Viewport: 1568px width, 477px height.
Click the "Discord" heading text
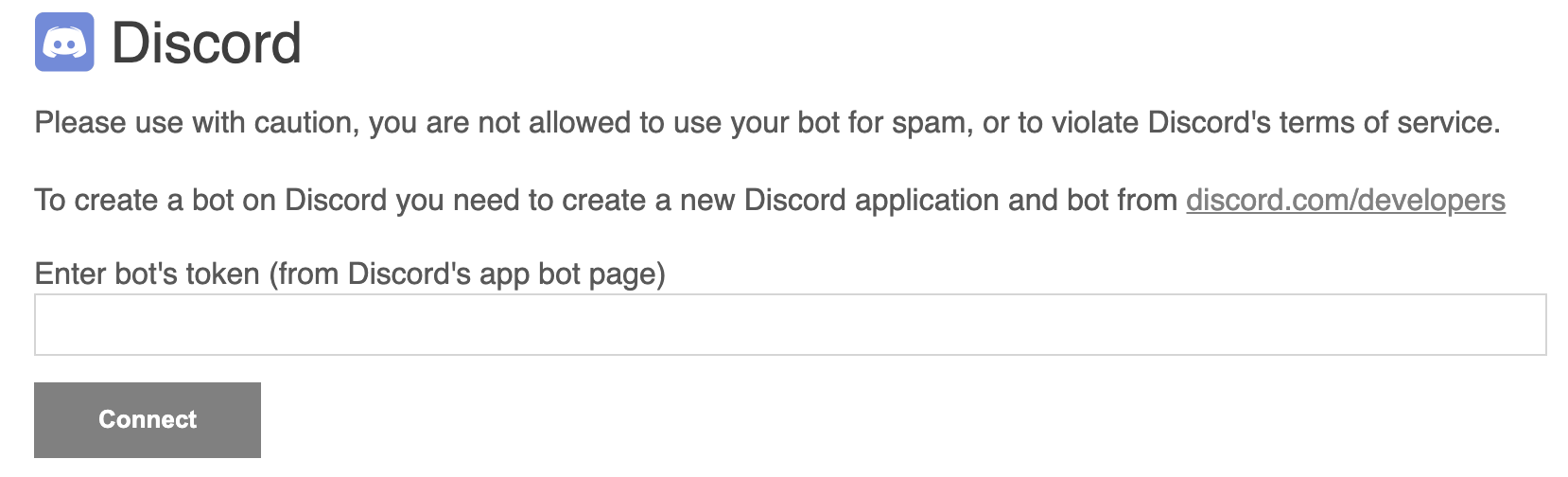[206, 44]
